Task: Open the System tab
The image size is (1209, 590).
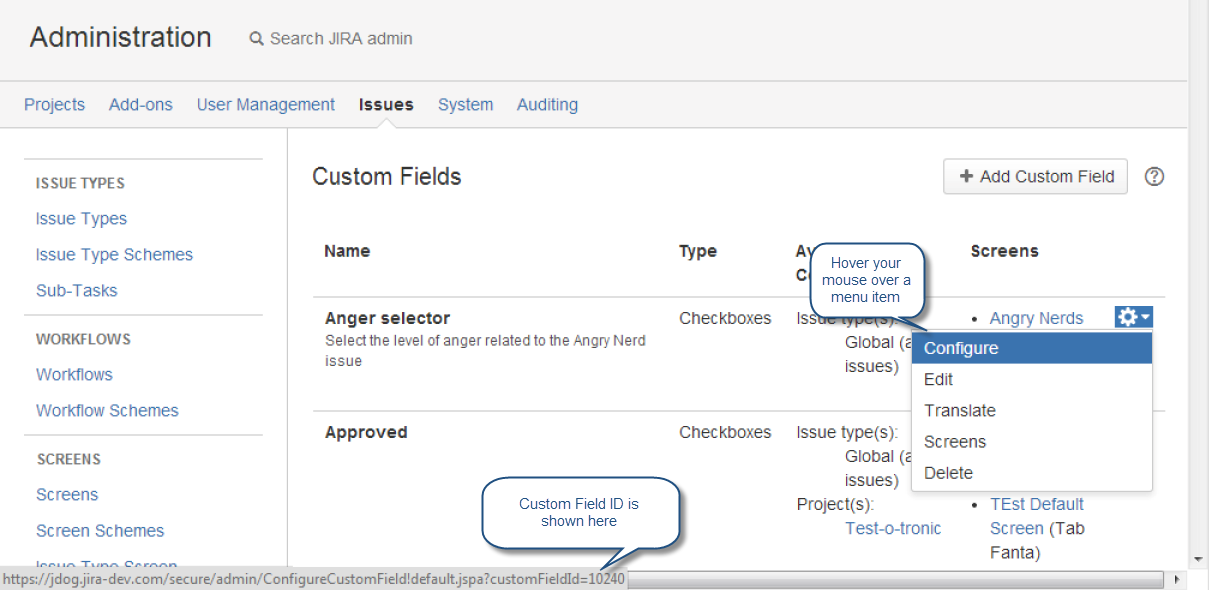Action: point(465,104)
